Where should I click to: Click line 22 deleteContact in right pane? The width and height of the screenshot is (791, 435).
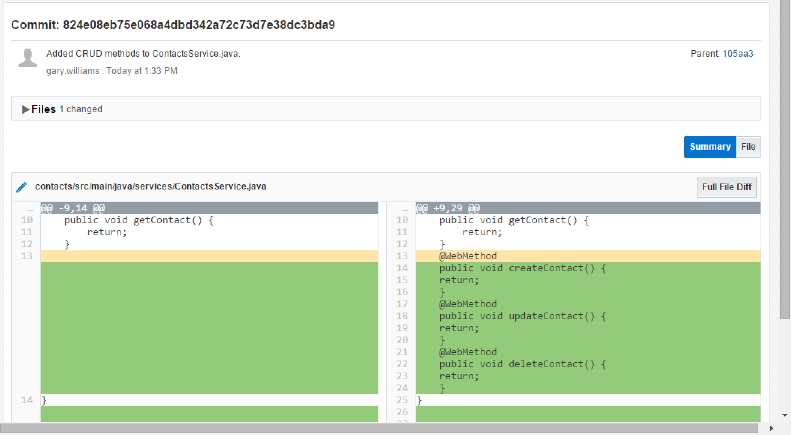point(522,364)
